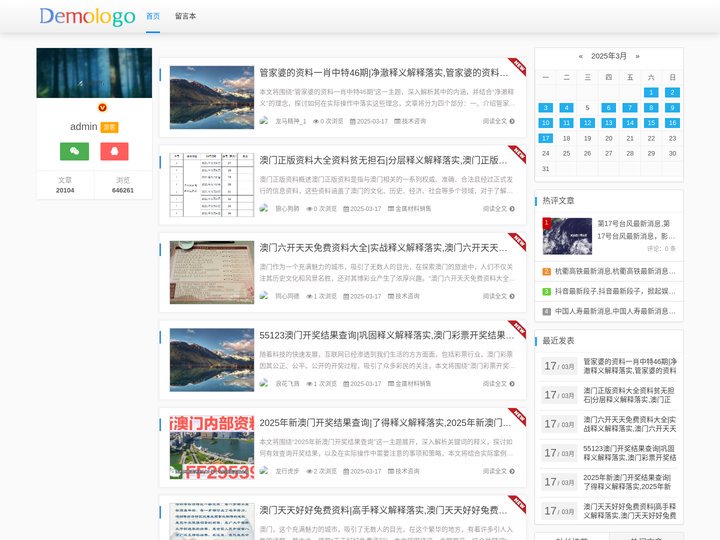Viewport: 720px width, 540px height.
Task: Click the Demologo site logo
Action: pyautogui.click(x=87, y=17)
